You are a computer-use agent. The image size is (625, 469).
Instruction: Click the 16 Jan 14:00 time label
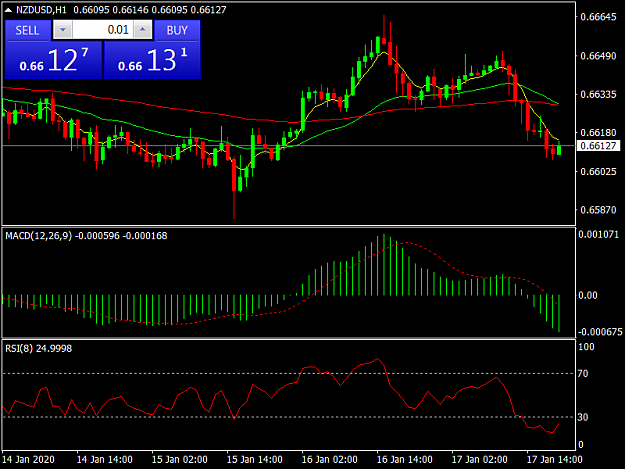click(x=404, y=459)
